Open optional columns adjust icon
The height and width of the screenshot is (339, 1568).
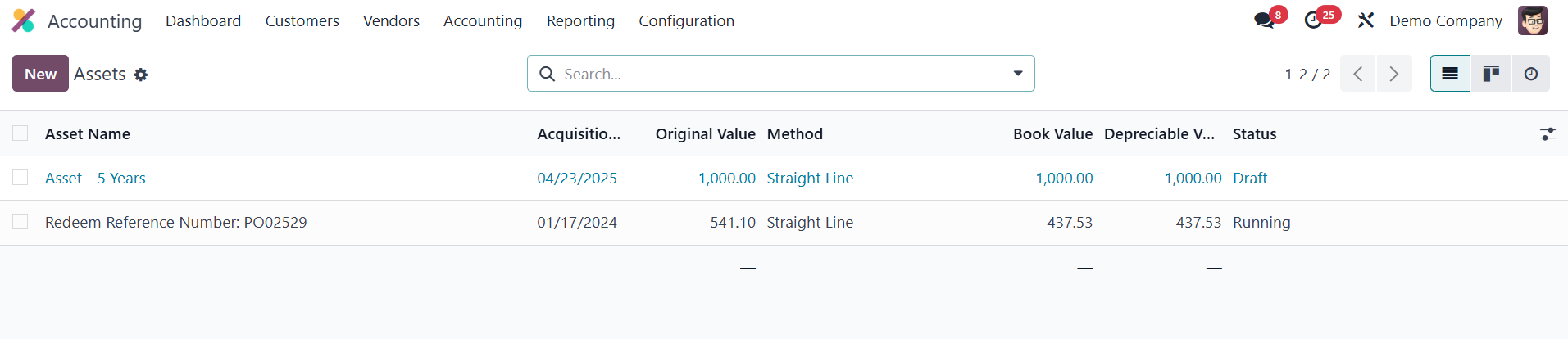(1548, 134)
